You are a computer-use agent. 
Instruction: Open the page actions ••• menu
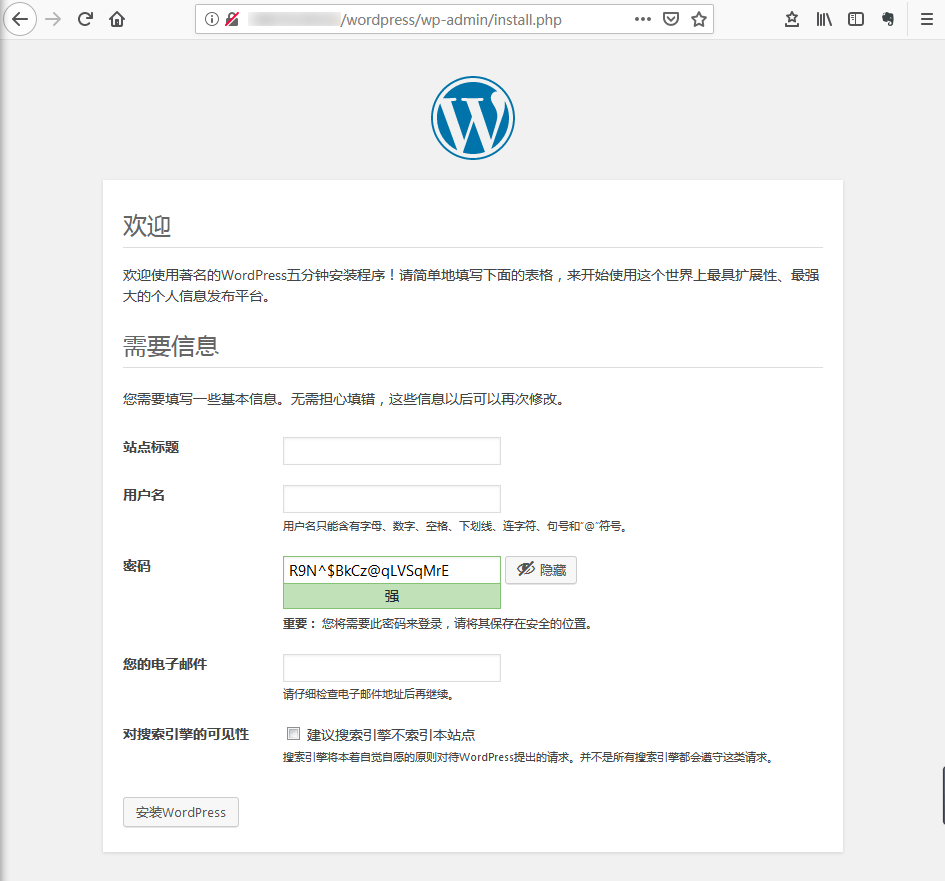[x=642, y=18]
